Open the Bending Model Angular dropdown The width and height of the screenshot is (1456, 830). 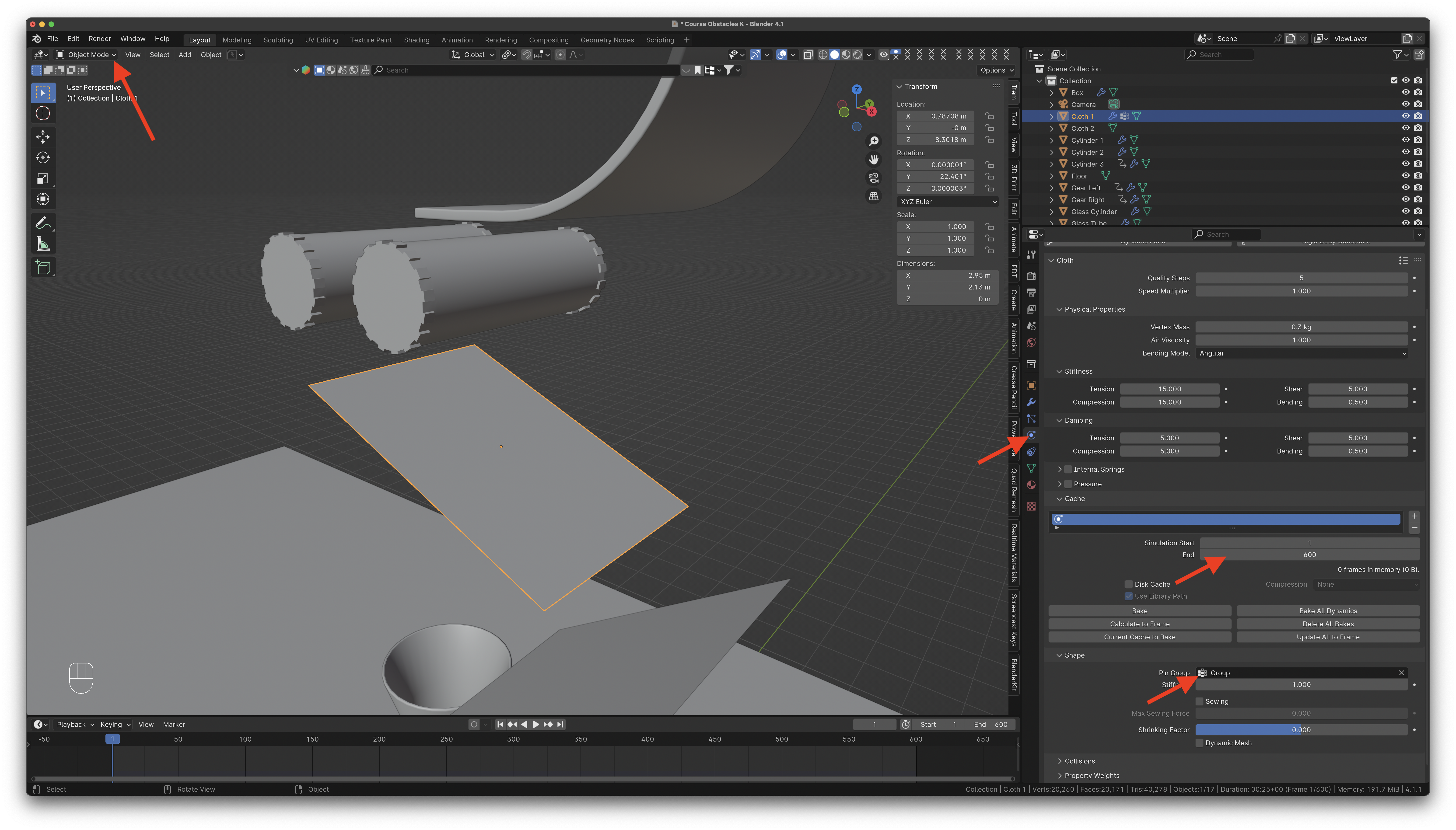[1302, 353]
